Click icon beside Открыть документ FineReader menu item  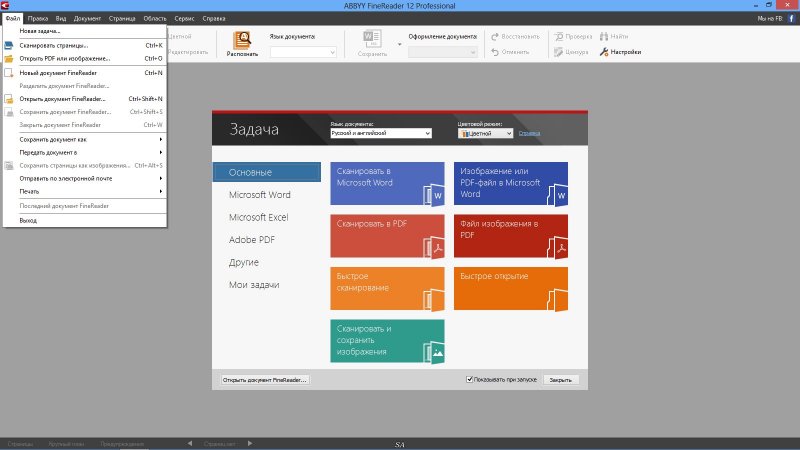pyautogui.click(x=9, y=99)
